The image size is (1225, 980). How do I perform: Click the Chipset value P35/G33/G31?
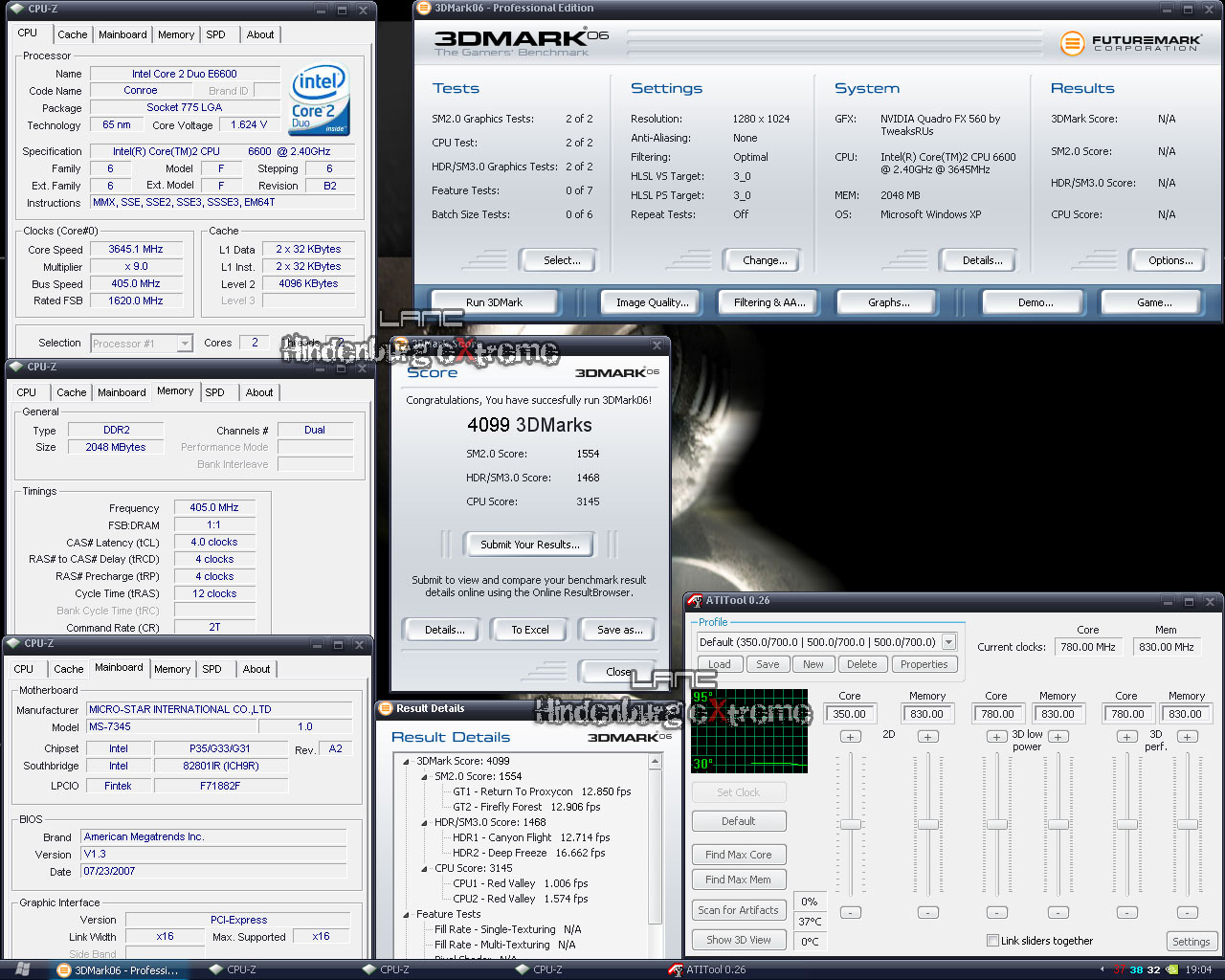click(x=219, y=748)
